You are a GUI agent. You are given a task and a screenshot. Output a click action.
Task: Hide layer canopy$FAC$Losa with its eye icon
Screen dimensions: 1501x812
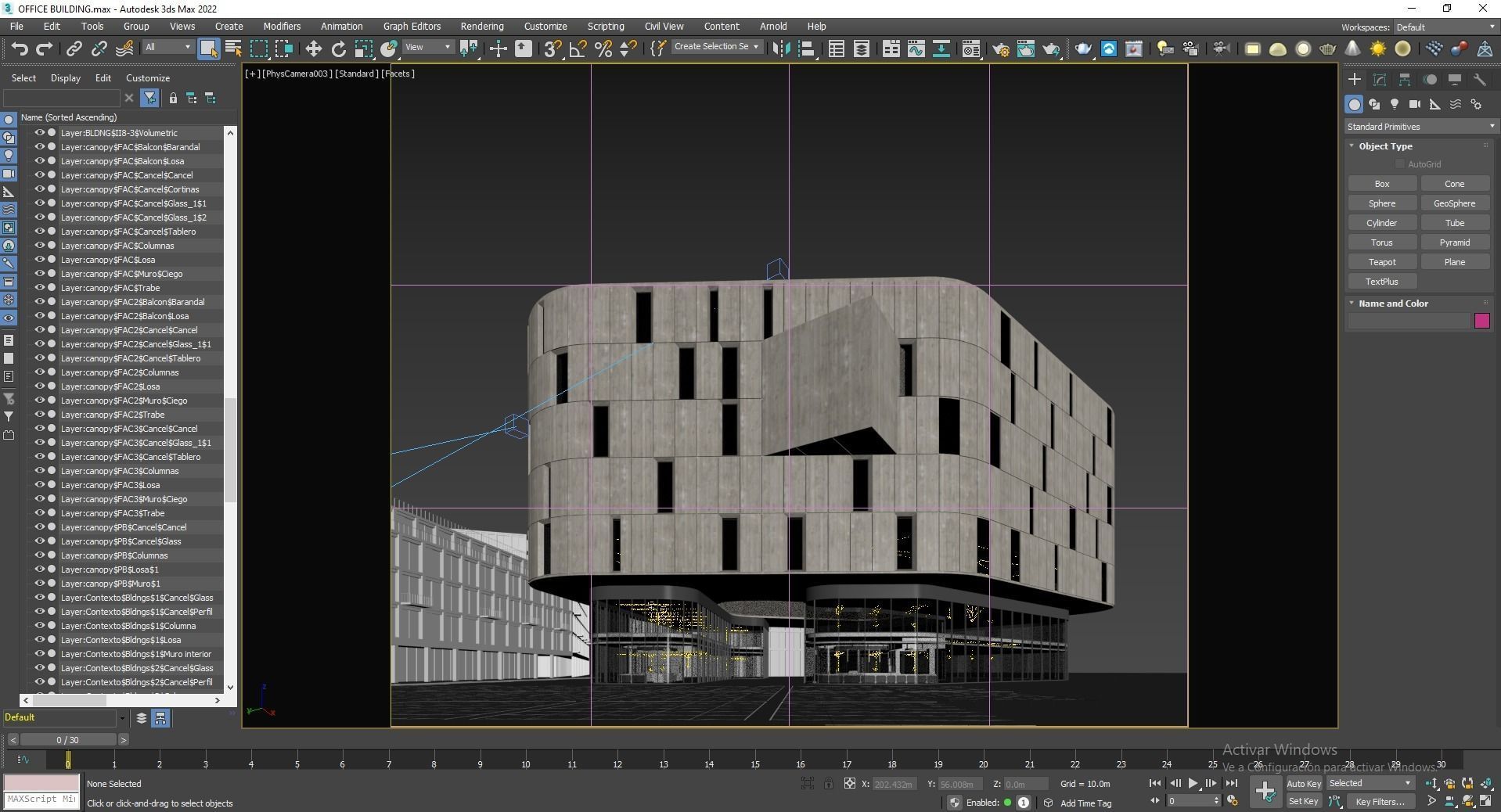(39, 260)
